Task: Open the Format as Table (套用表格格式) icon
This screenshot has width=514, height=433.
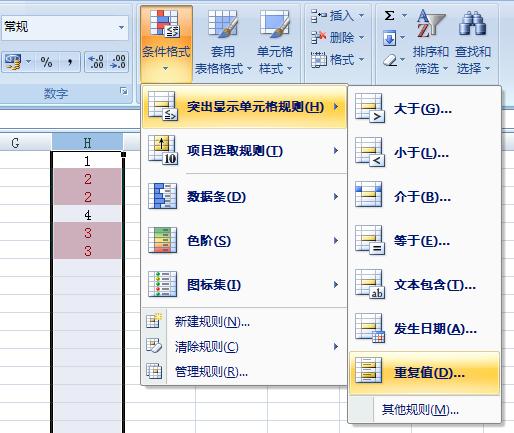Action: 223,24
